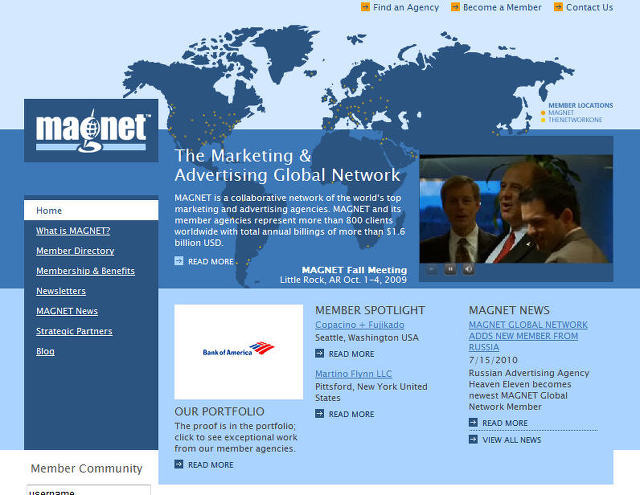The image size is (640, 495).
Task: Click the arrow icon beside View All News
Action: 473,440
